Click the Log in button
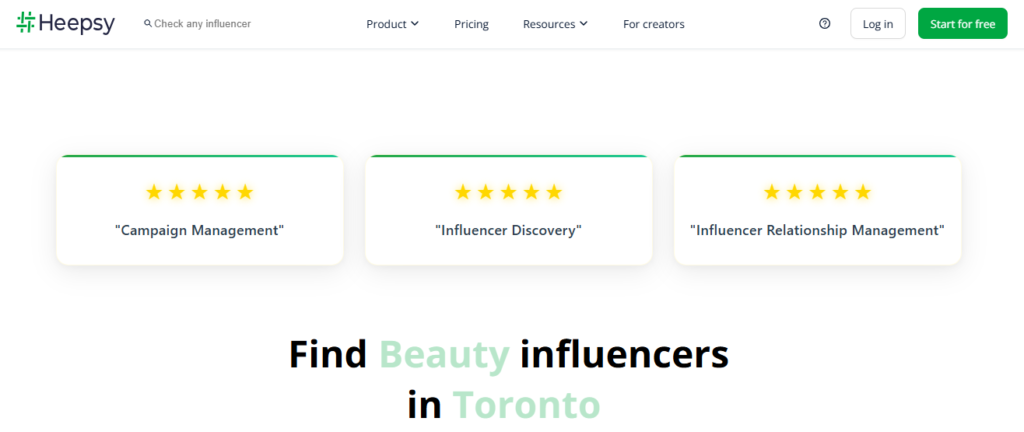 (877, 24)
